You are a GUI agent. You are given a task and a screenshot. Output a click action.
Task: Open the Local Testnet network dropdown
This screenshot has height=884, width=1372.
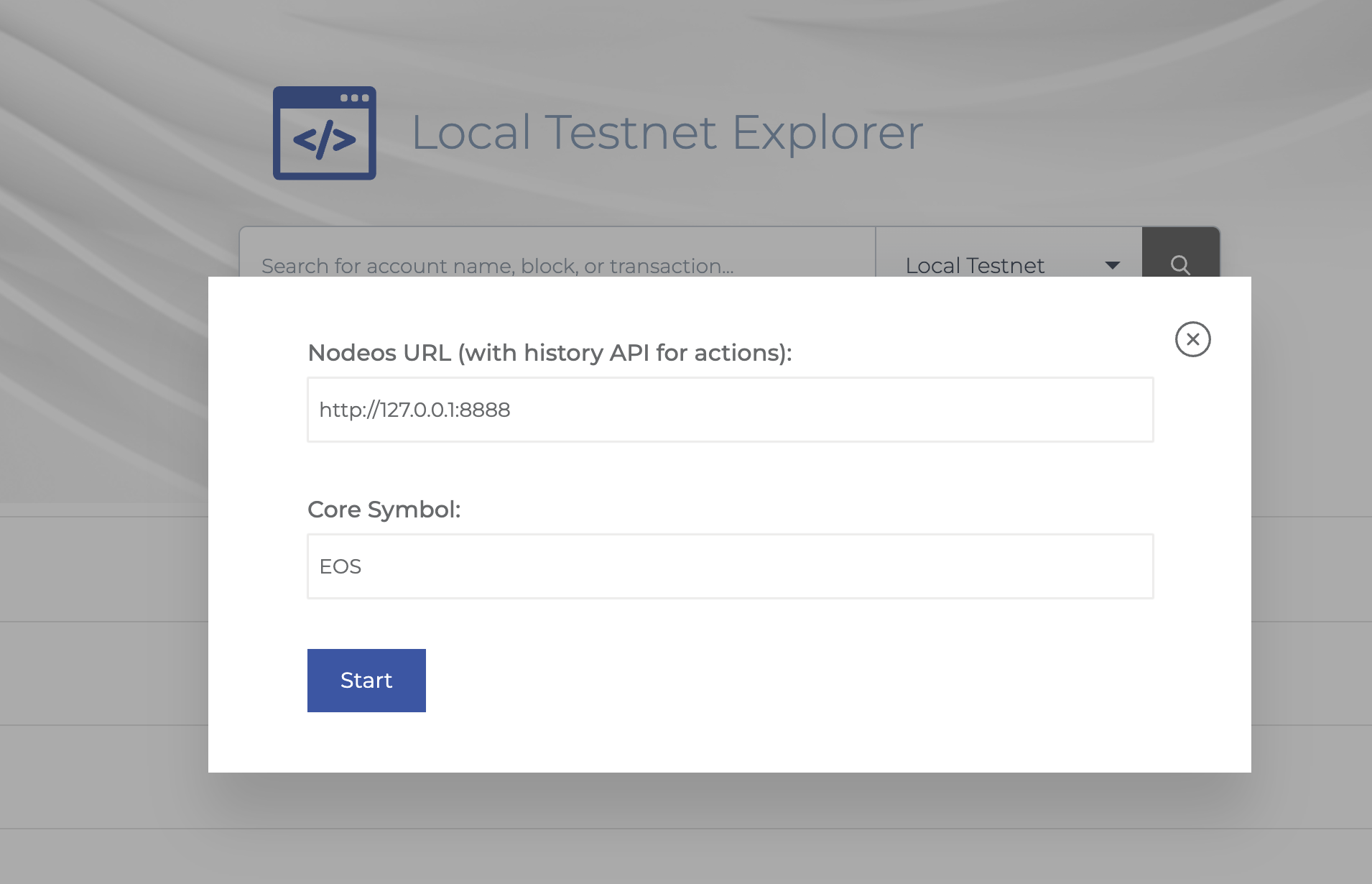[x=1009, y=253]
